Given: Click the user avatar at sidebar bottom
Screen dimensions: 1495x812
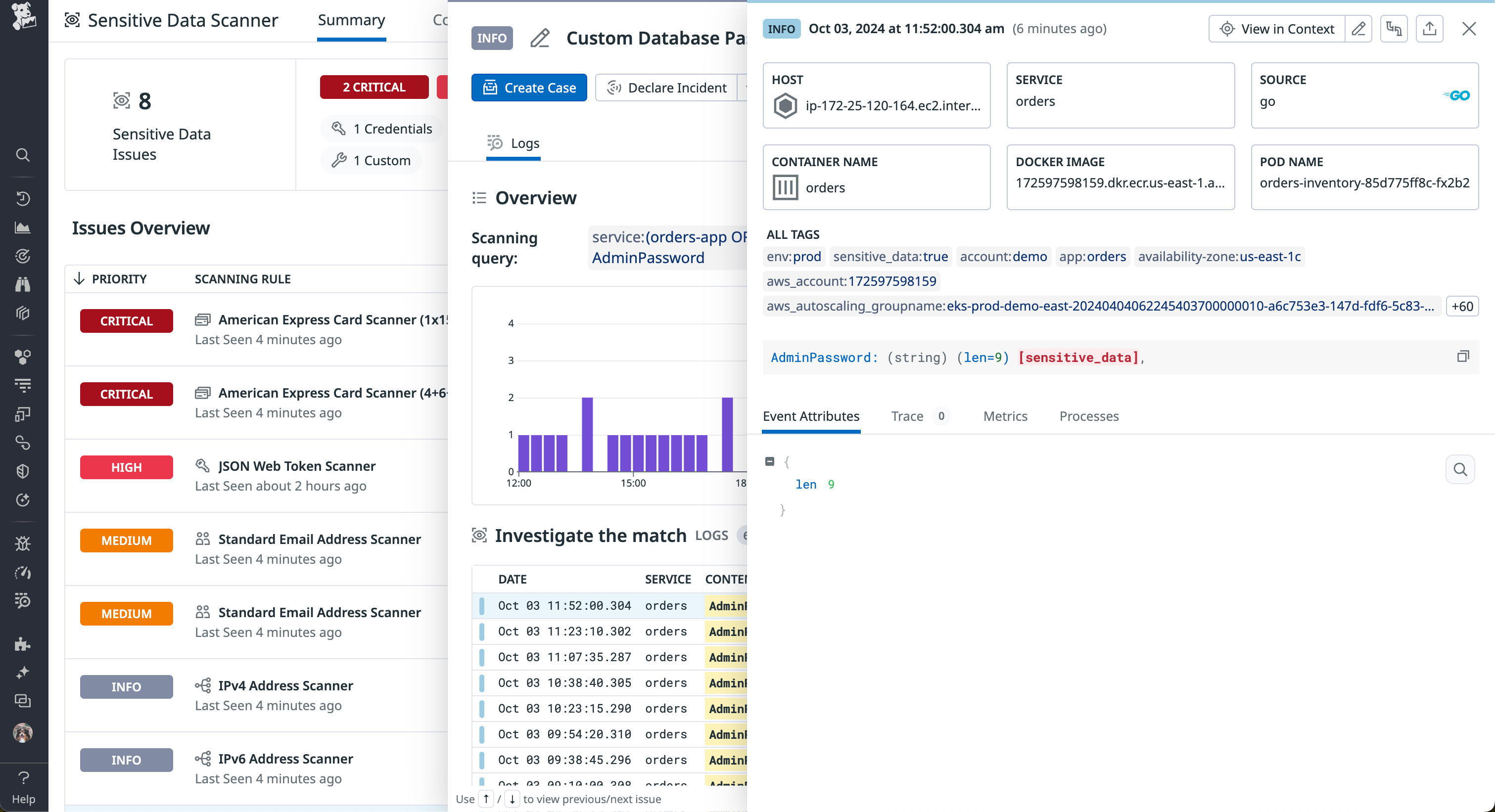Looking at the screenshot, I should tap(23, 732).
